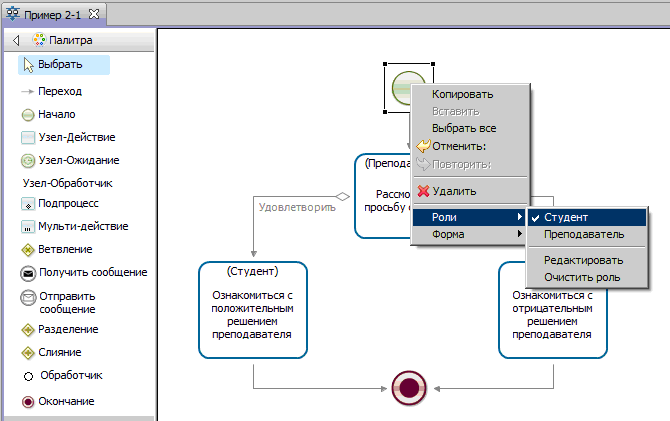
Task: Open the Форма submenu
Action: coord(470,235)
